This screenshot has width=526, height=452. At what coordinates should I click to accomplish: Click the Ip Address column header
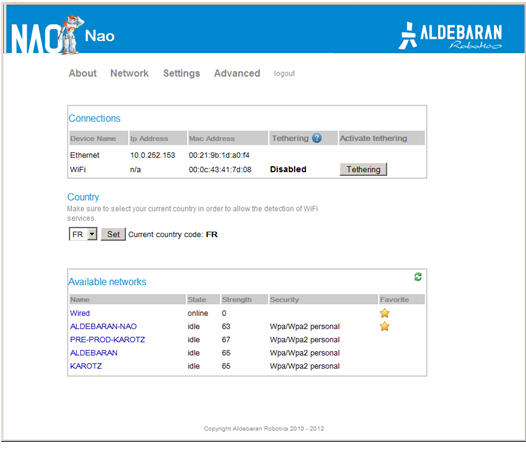158,138
